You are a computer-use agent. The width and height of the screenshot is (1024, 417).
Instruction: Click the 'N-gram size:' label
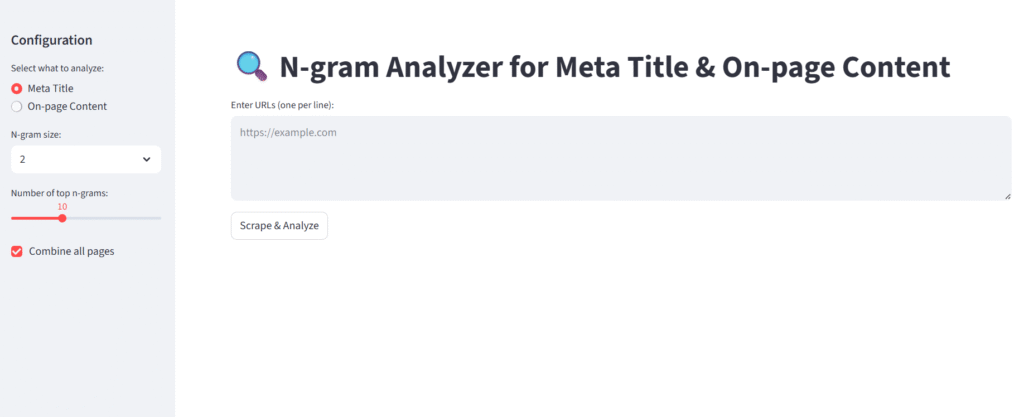(37, 134)
